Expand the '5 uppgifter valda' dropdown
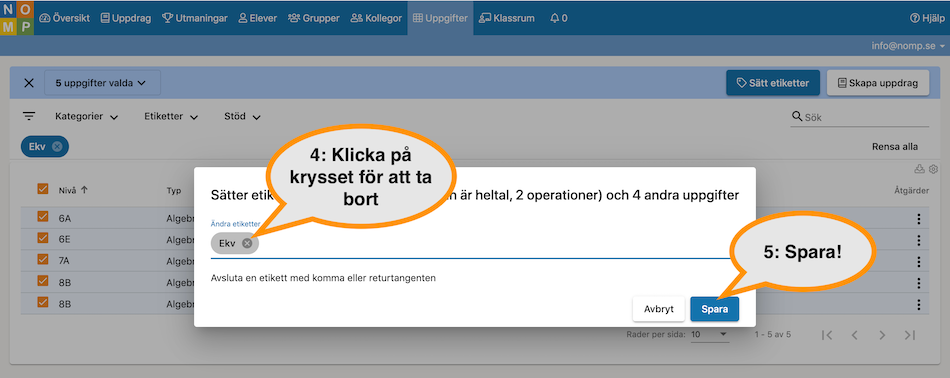Screen dimensions: 950x378 102,82
